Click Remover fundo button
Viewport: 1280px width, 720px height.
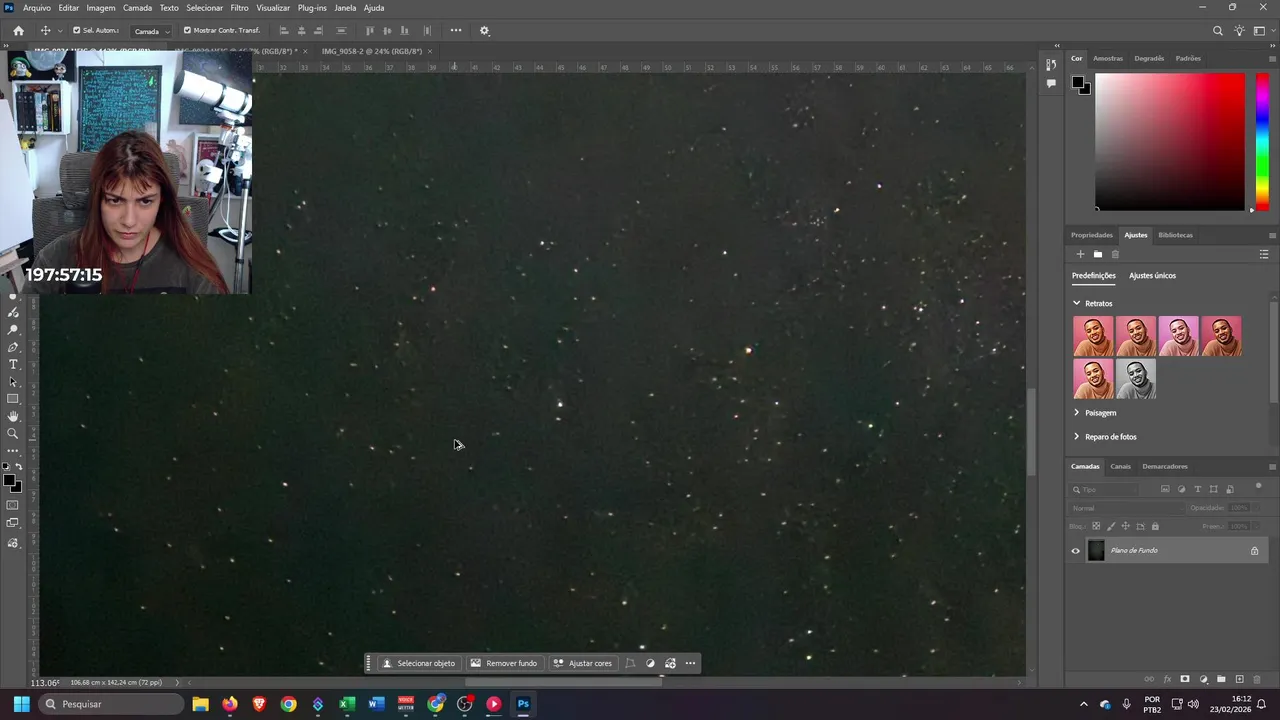tap(504, 663)
